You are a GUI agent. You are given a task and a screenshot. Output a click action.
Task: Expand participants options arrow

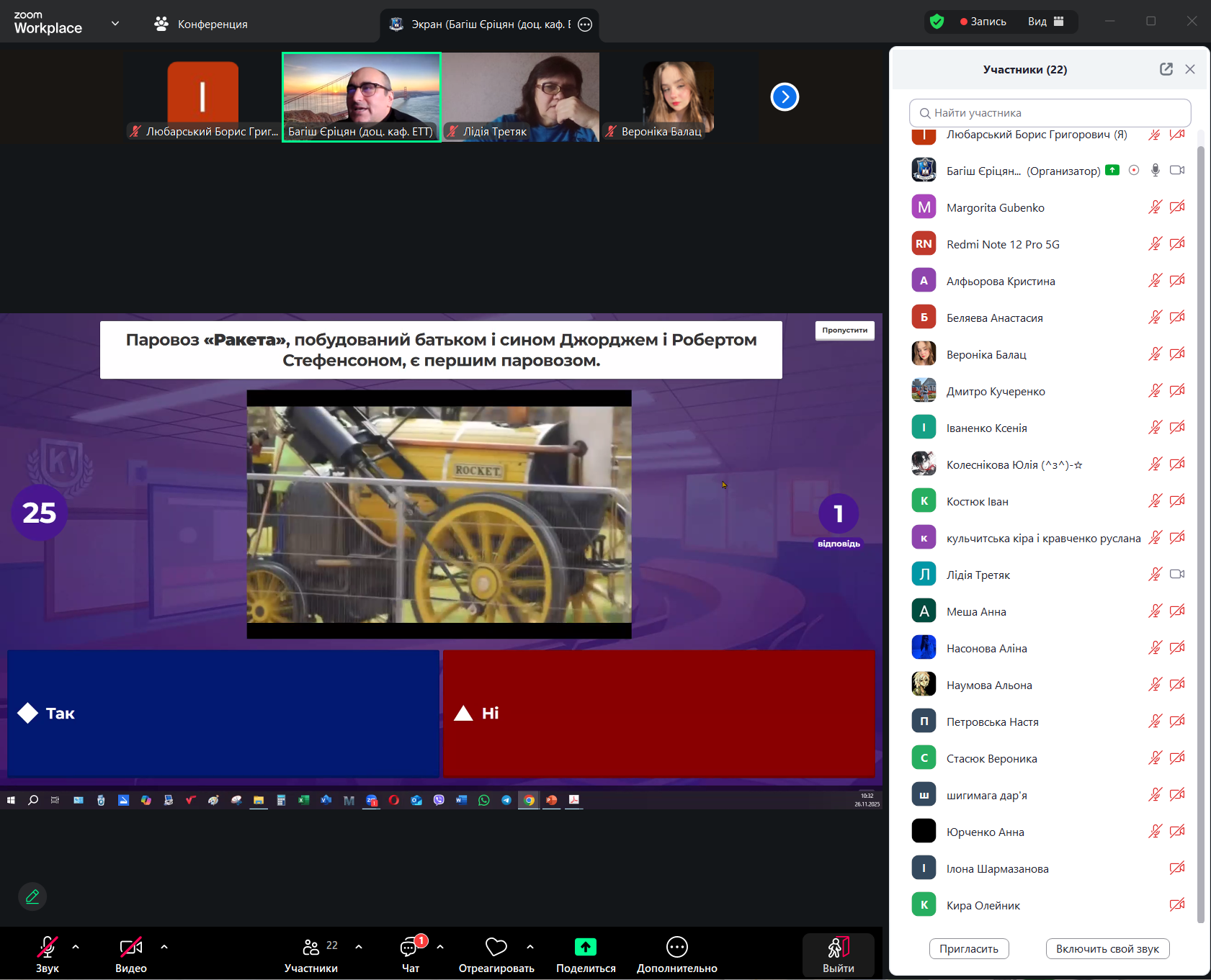point(359,947)
